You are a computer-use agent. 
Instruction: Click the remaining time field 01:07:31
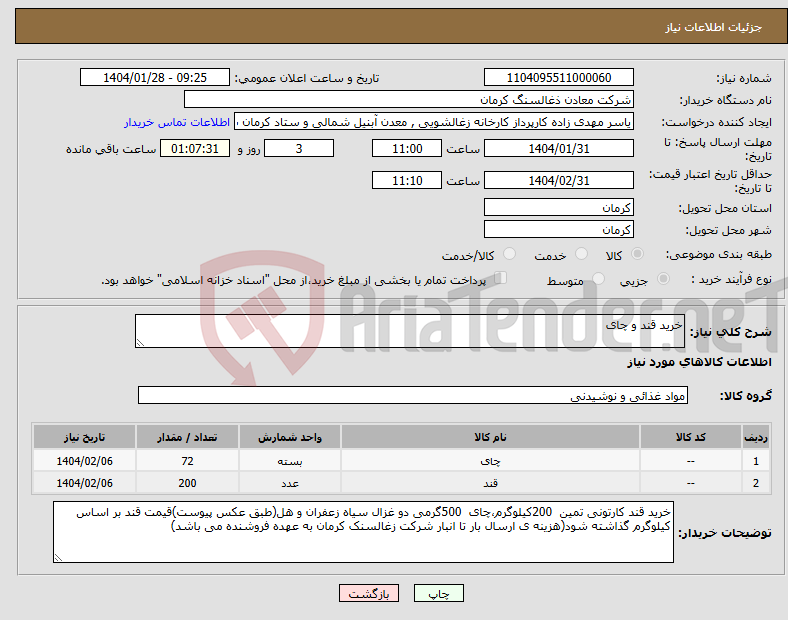195,149
